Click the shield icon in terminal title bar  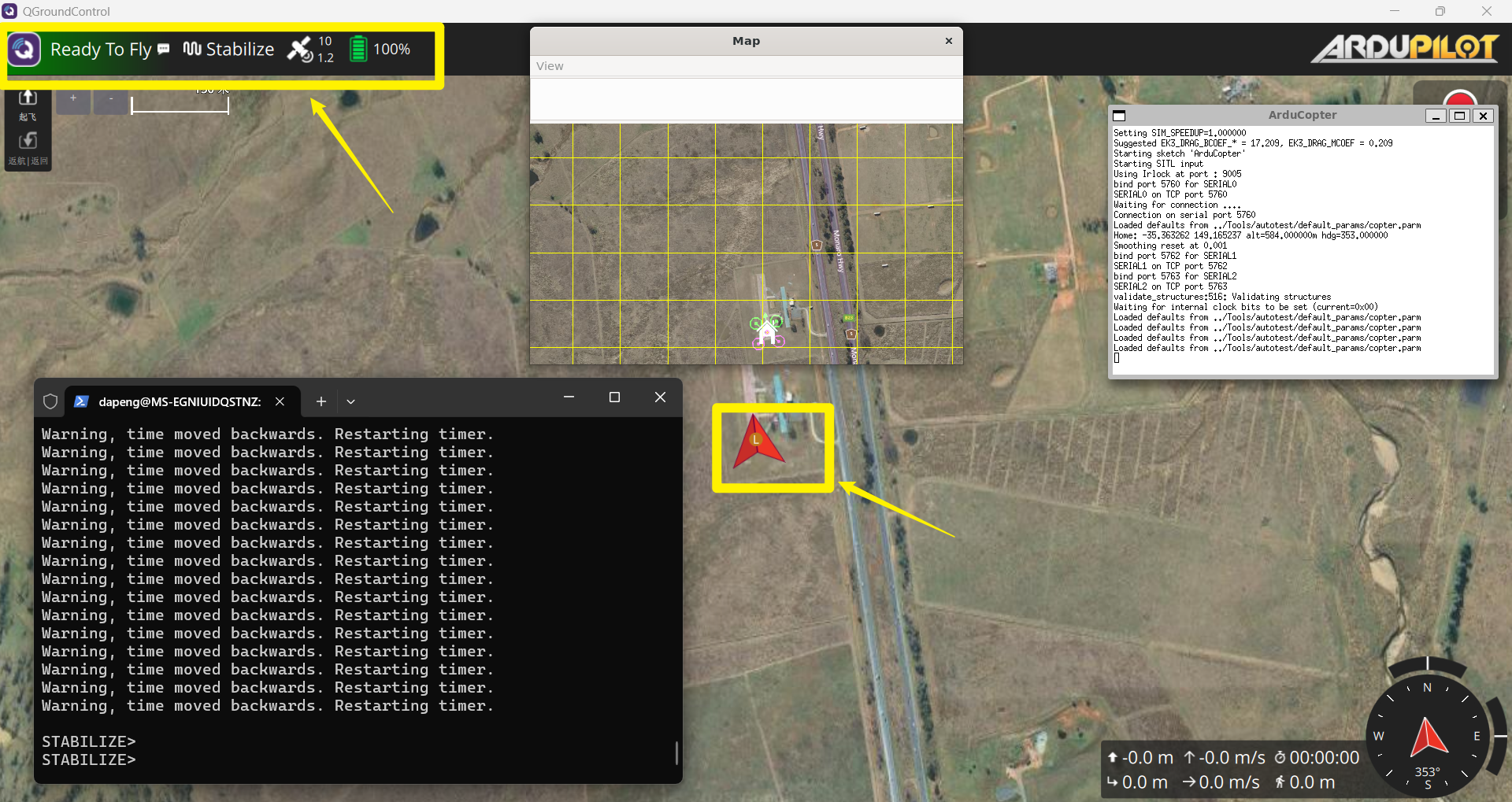(50, 401)
